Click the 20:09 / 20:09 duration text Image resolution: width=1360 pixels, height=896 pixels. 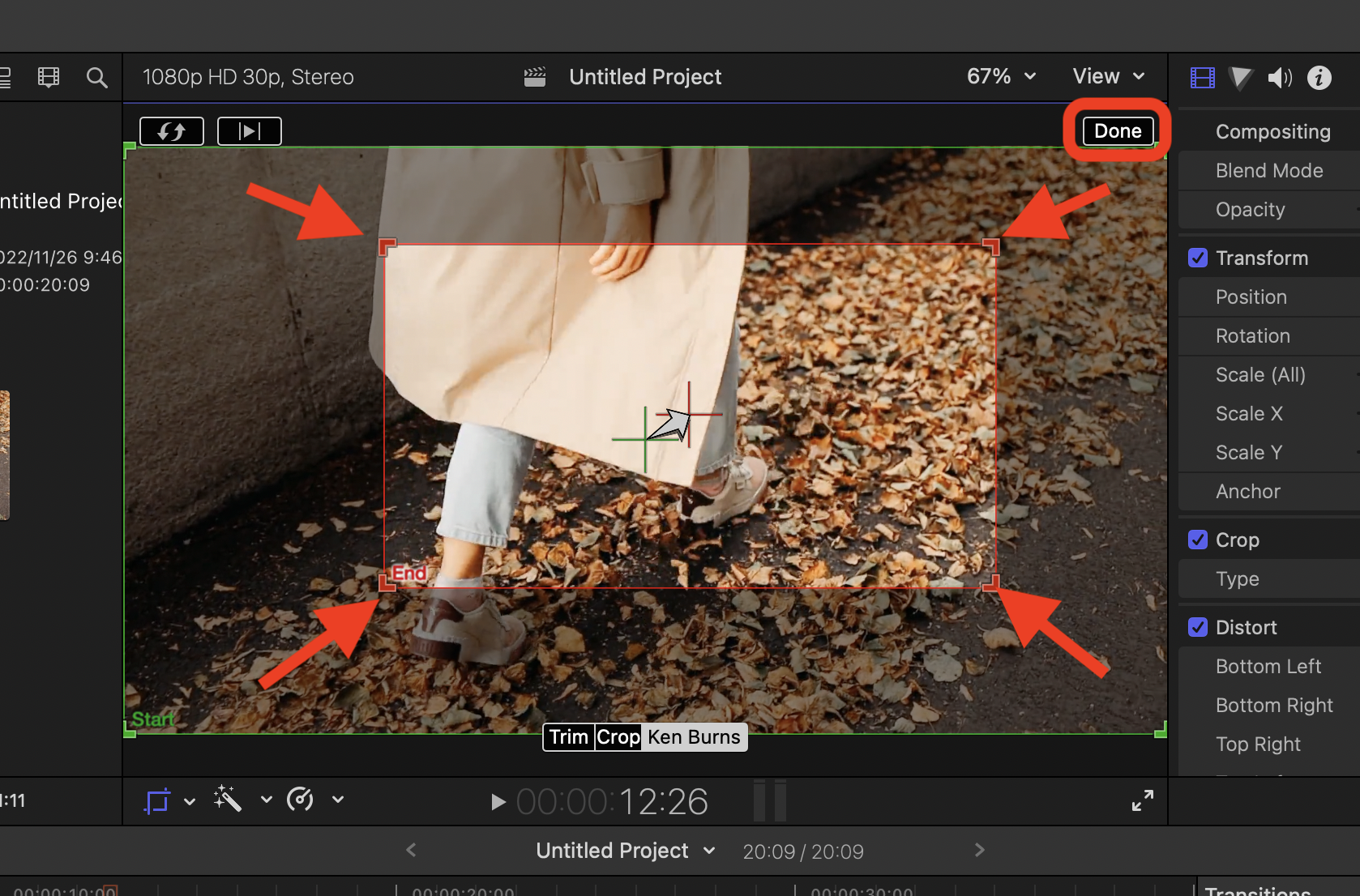803,851
